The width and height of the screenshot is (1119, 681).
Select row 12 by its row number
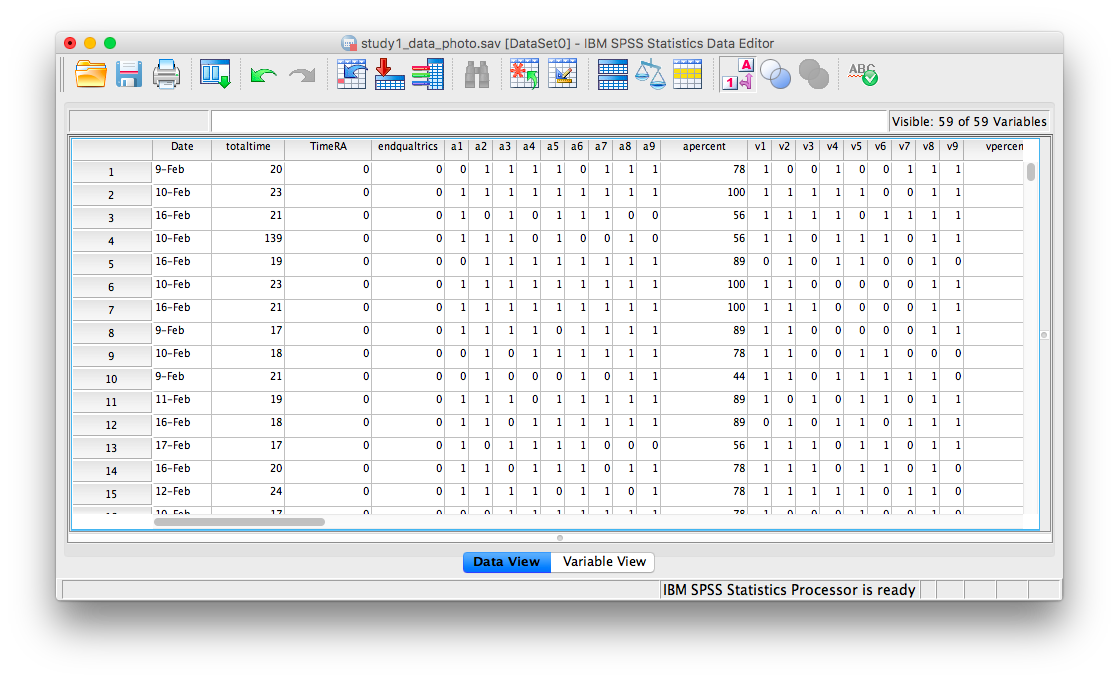click(x=111, y=425)
